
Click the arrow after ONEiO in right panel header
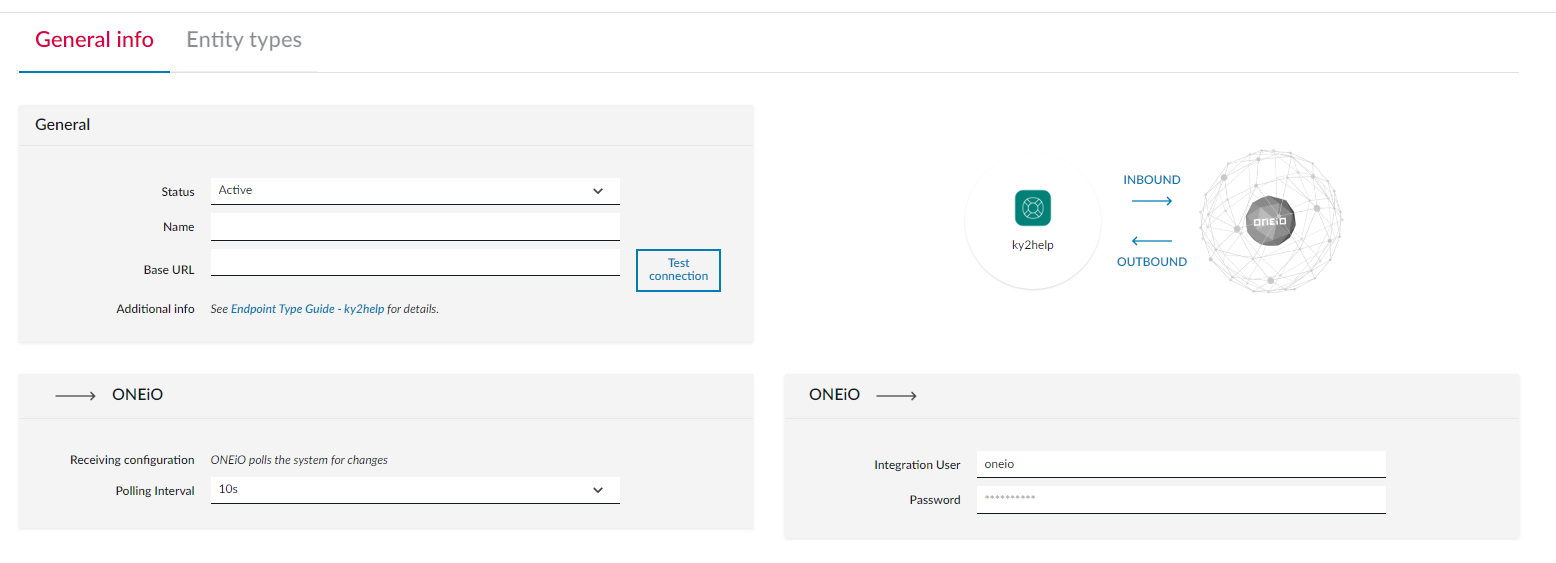[896, 396]
